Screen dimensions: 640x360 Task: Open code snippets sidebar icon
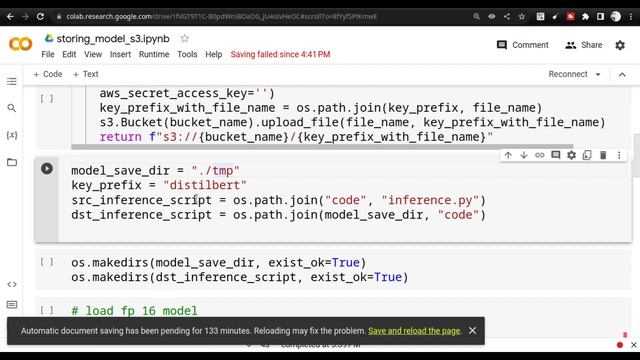click(12, 284)
